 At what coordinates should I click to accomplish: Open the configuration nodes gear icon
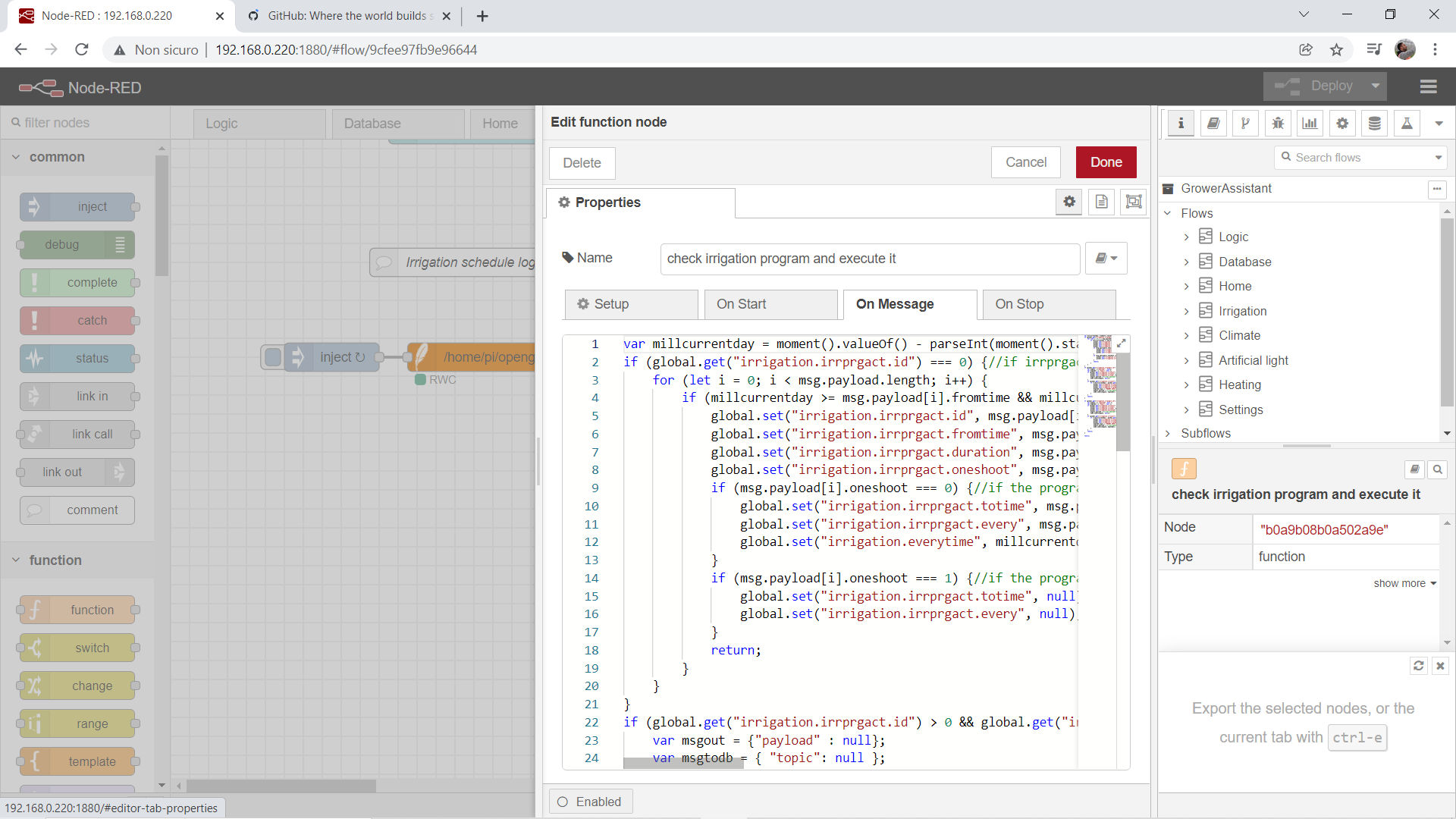(x=1342, y=123)
